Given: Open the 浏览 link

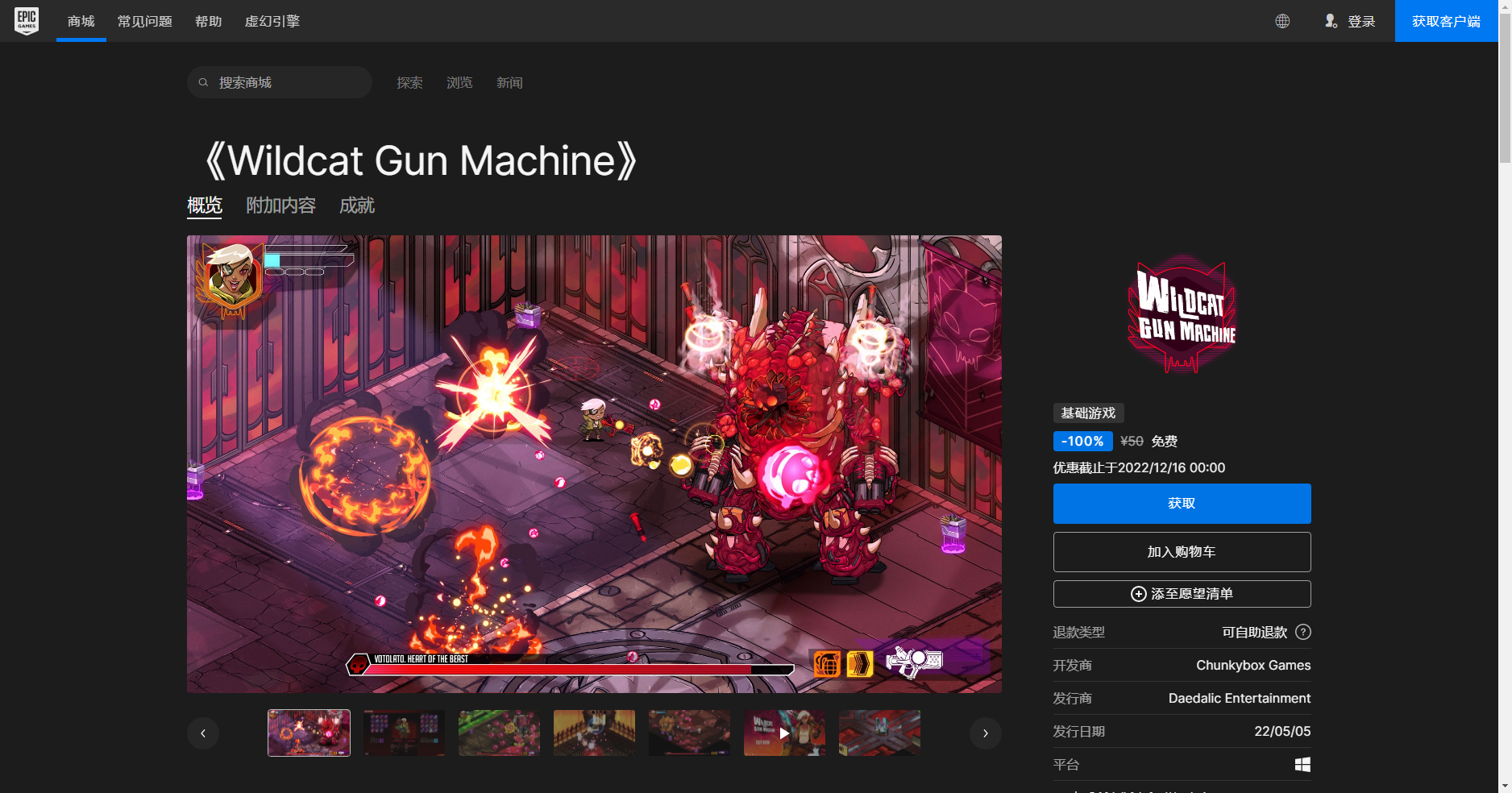Looking at the screenshot, I should (459, 81).
